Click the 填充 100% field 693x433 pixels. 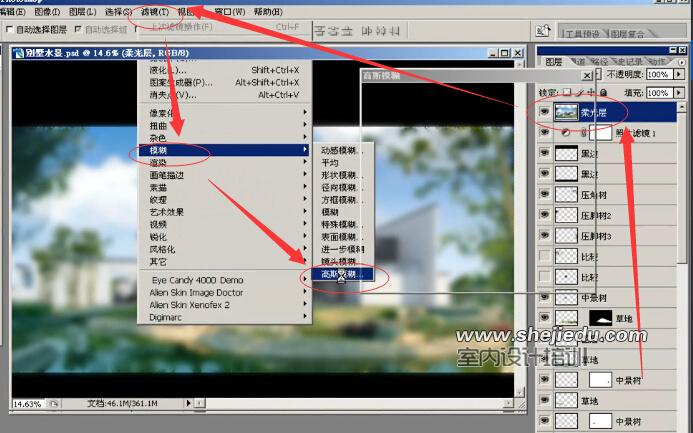(x=660, y=93)
